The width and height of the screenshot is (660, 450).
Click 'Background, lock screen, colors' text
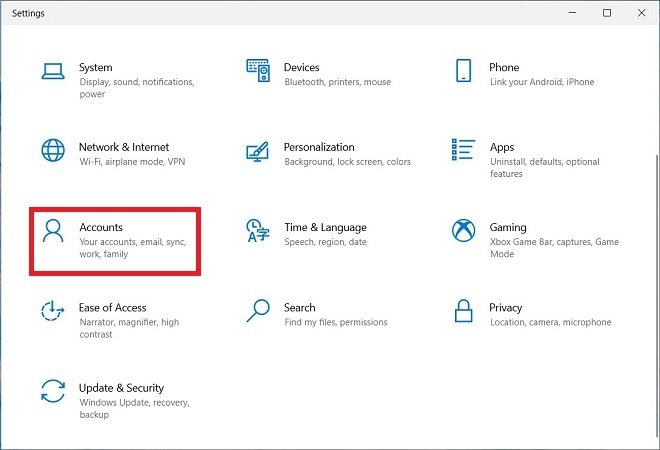[x=347, y=162]
